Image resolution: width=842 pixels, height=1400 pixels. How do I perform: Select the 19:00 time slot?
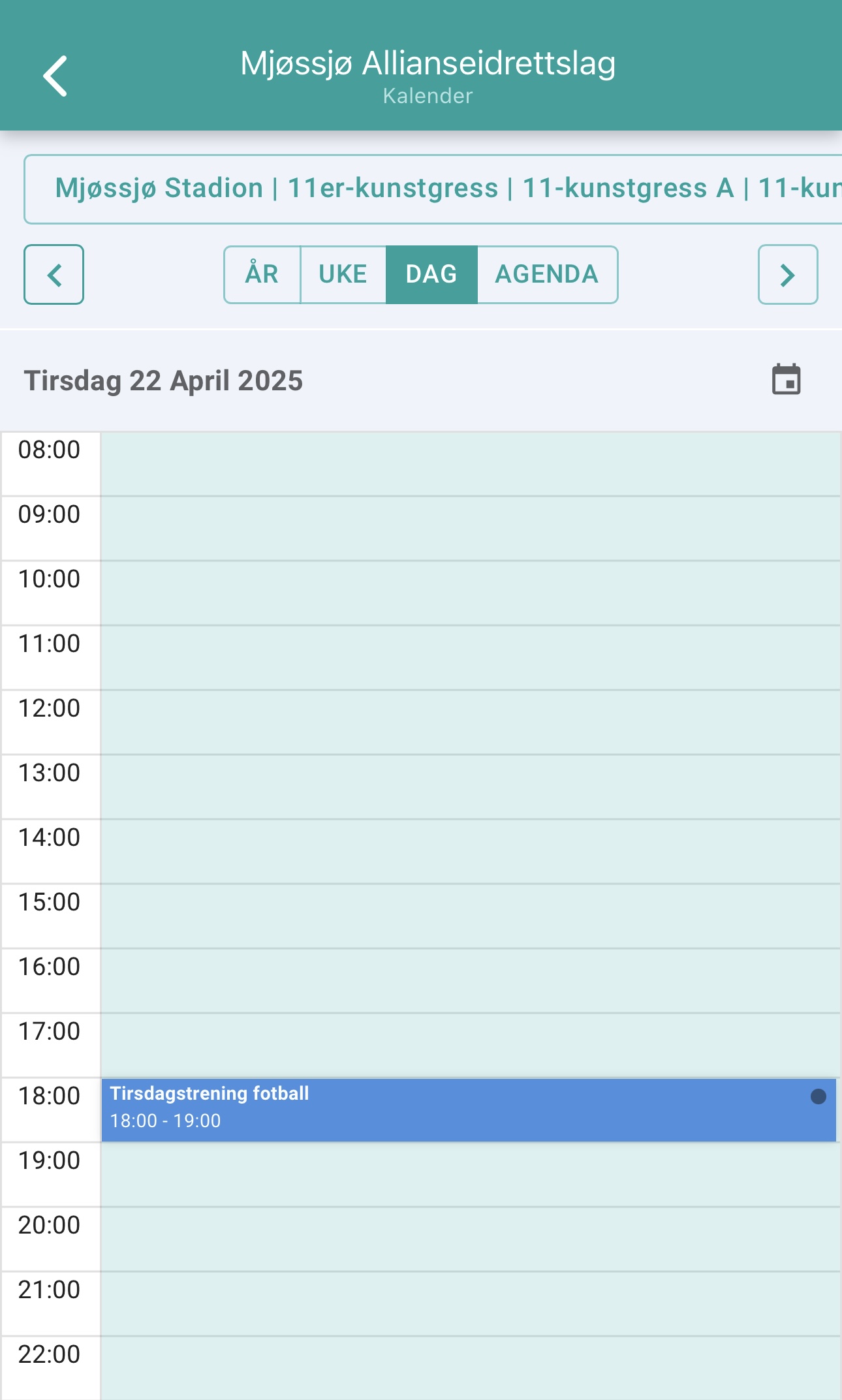[470, 1174]
